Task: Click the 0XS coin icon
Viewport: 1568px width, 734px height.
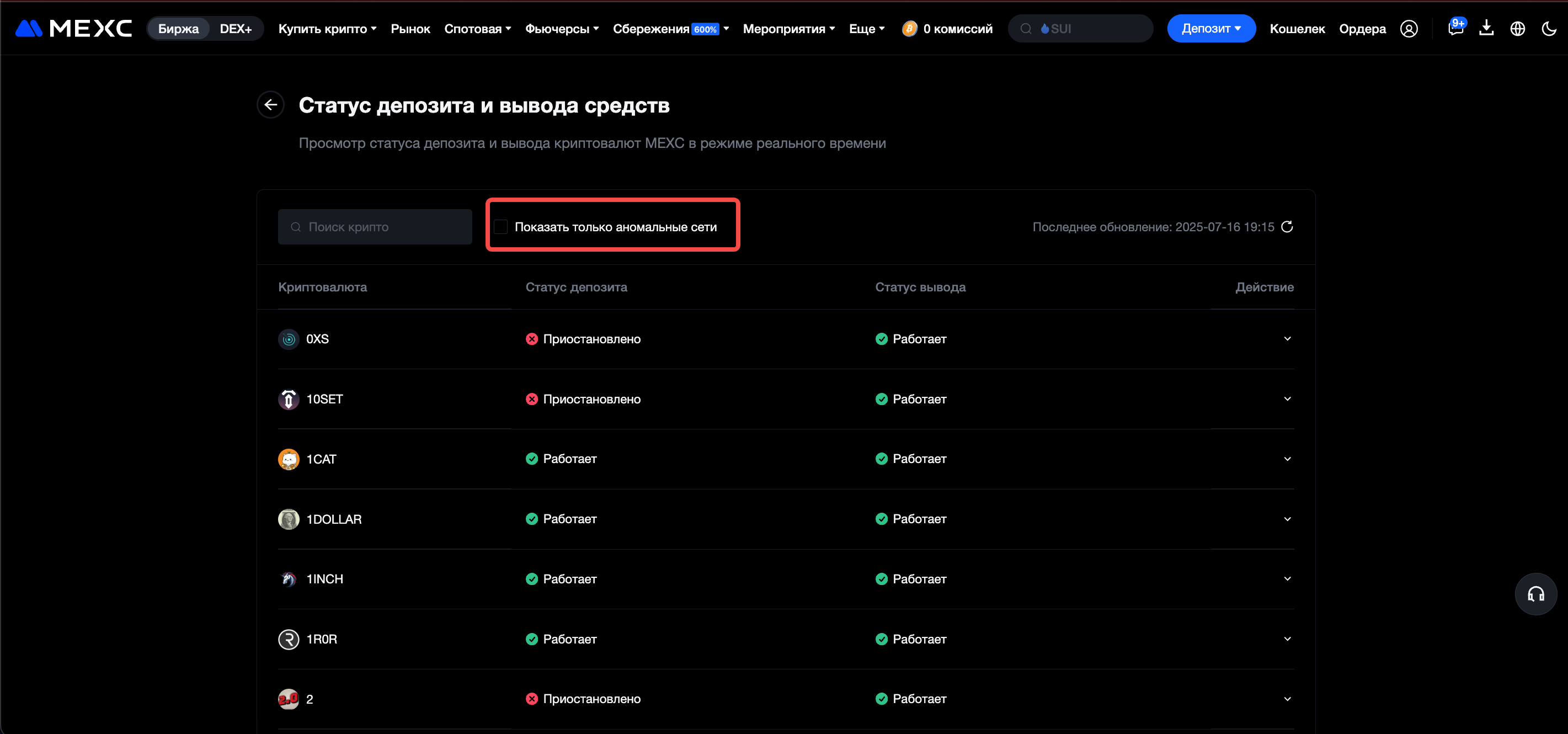Action: click(x=289, y=339)
